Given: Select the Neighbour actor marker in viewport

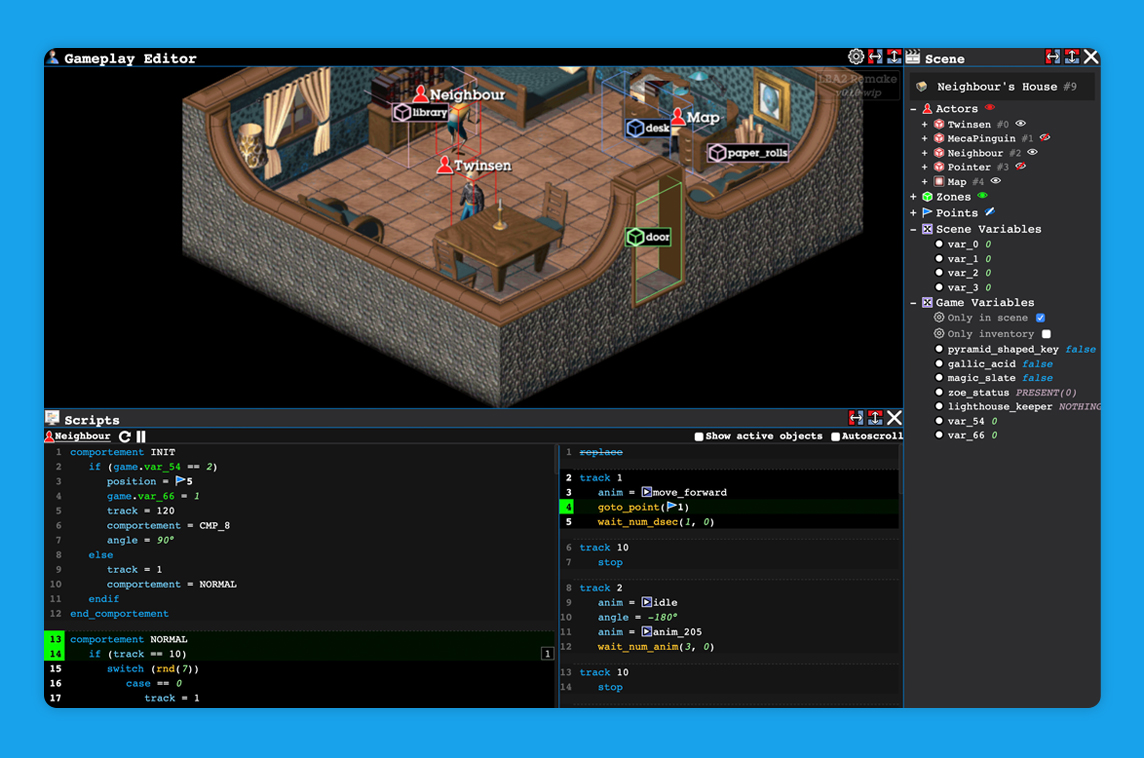Looking at the screenshot, I should pos(458,94).
